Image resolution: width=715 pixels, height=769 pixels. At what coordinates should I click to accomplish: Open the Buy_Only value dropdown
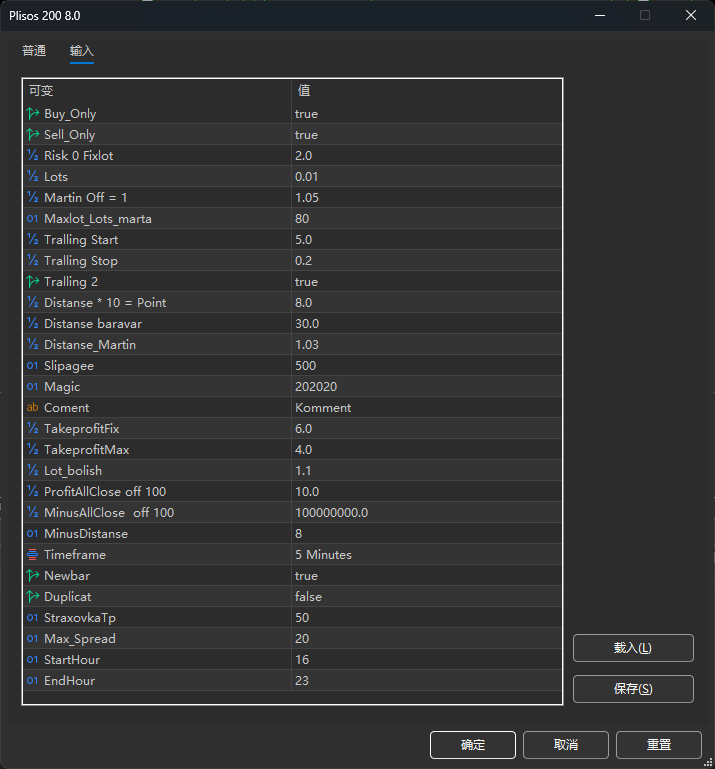click(x=306, y=114)
